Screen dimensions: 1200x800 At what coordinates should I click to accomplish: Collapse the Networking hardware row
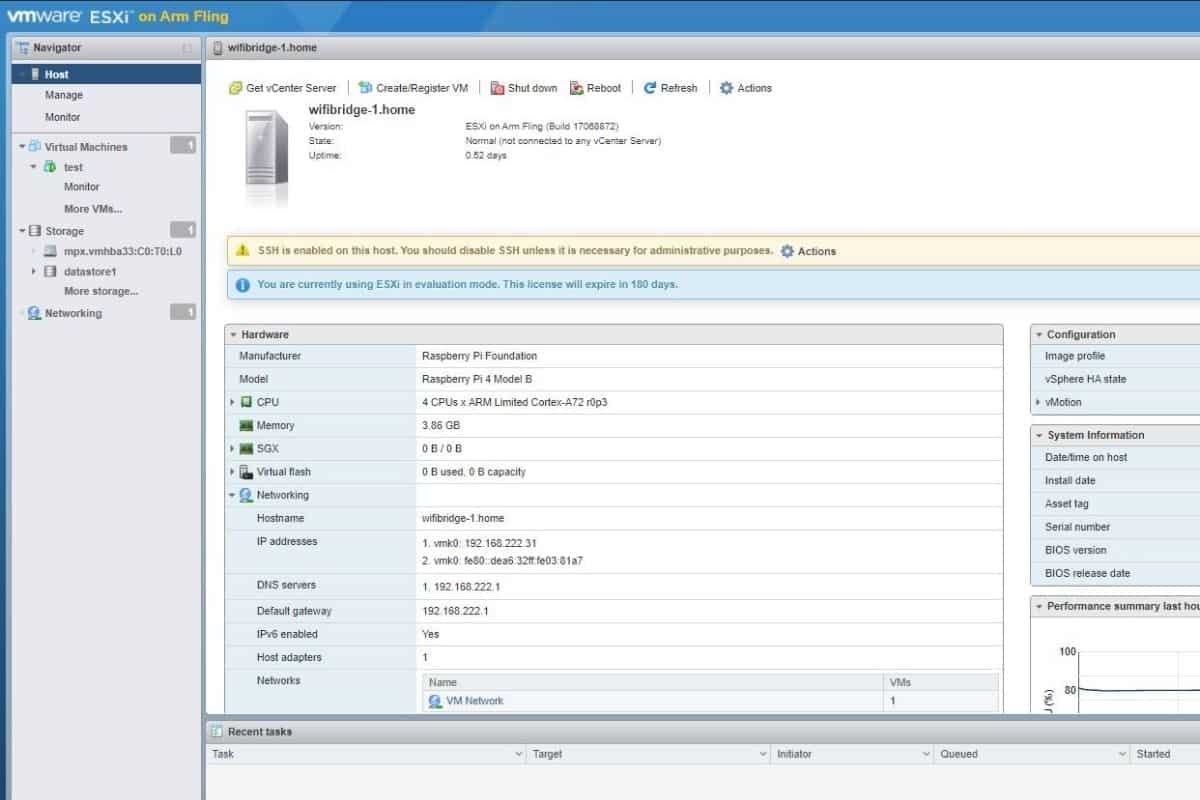click(x=233, y=495)
